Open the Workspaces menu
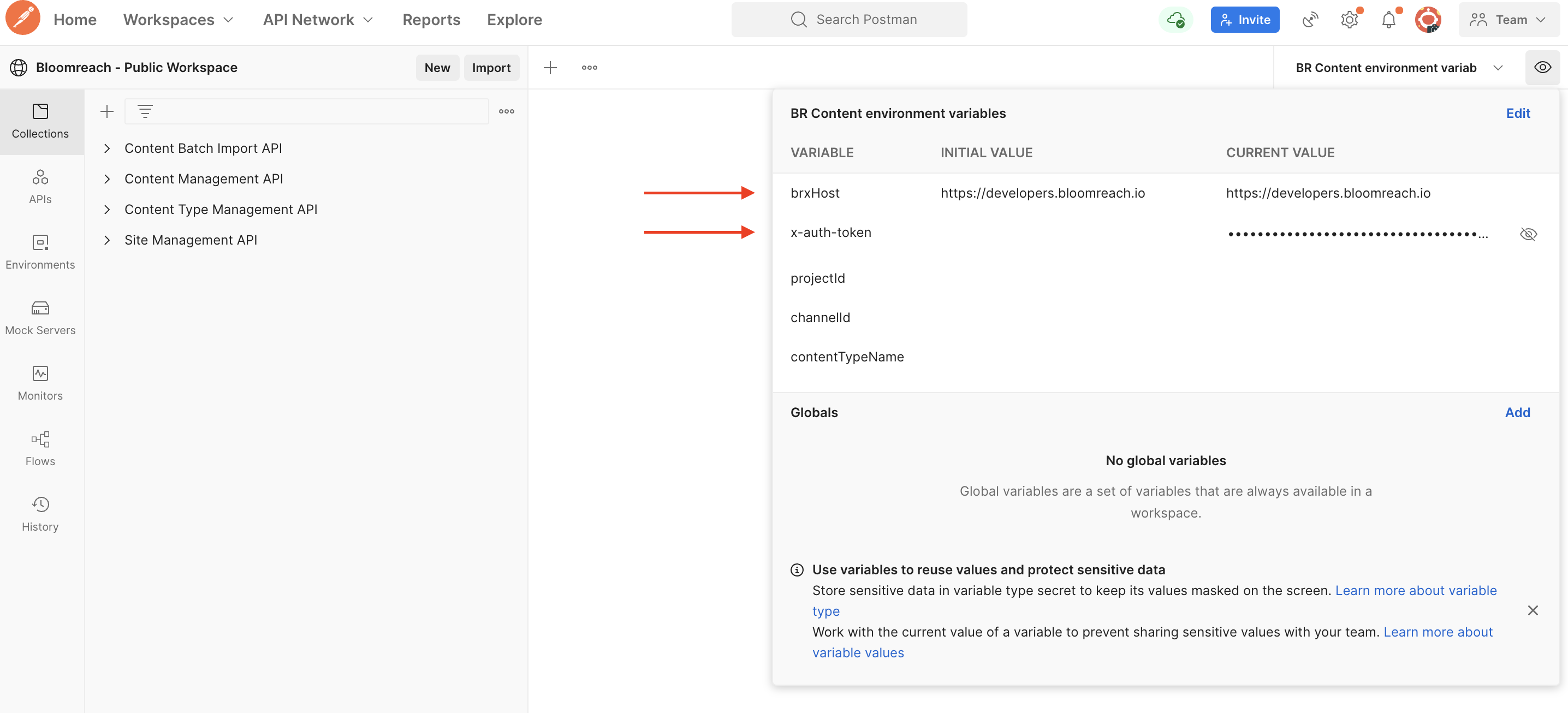The height and width of the screenshot is (713, 1568). (x=178, y=20)
